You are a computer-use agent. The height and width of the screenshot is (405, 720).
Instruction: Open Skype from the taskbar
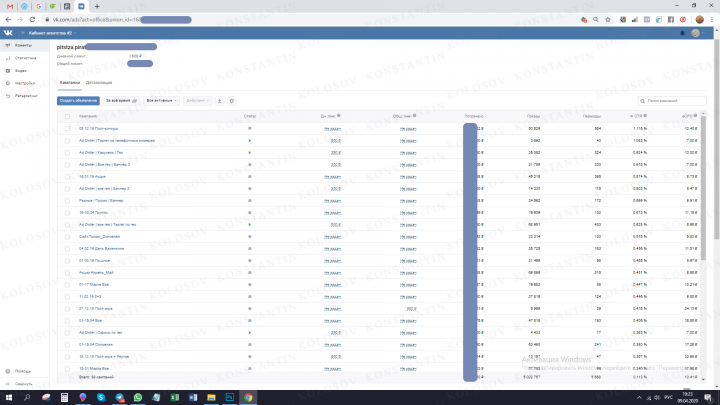(x=101, y=397)
